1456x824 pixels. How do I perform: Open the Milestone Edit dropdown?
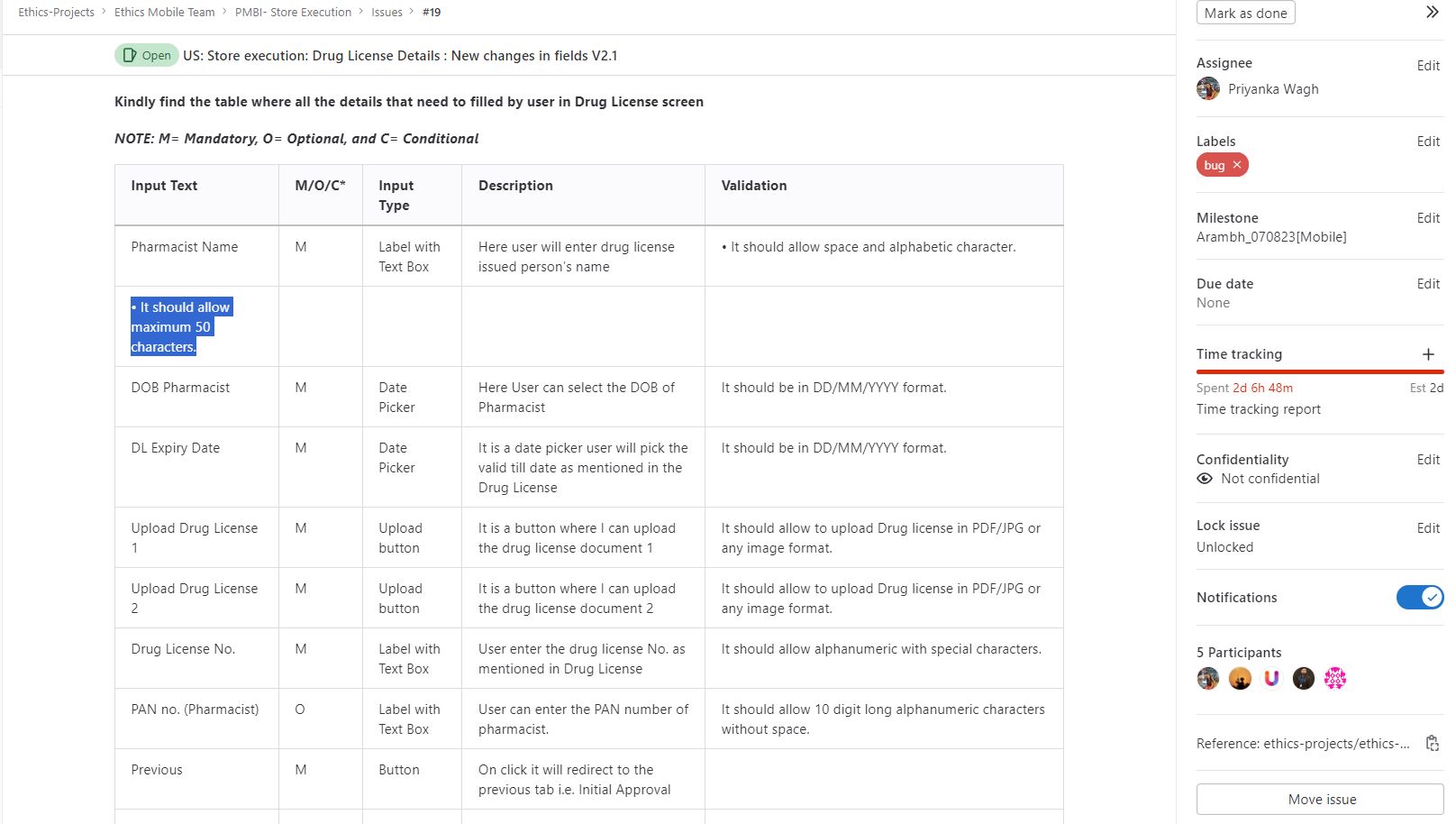pyautogui.click(x=1427, y=218)
